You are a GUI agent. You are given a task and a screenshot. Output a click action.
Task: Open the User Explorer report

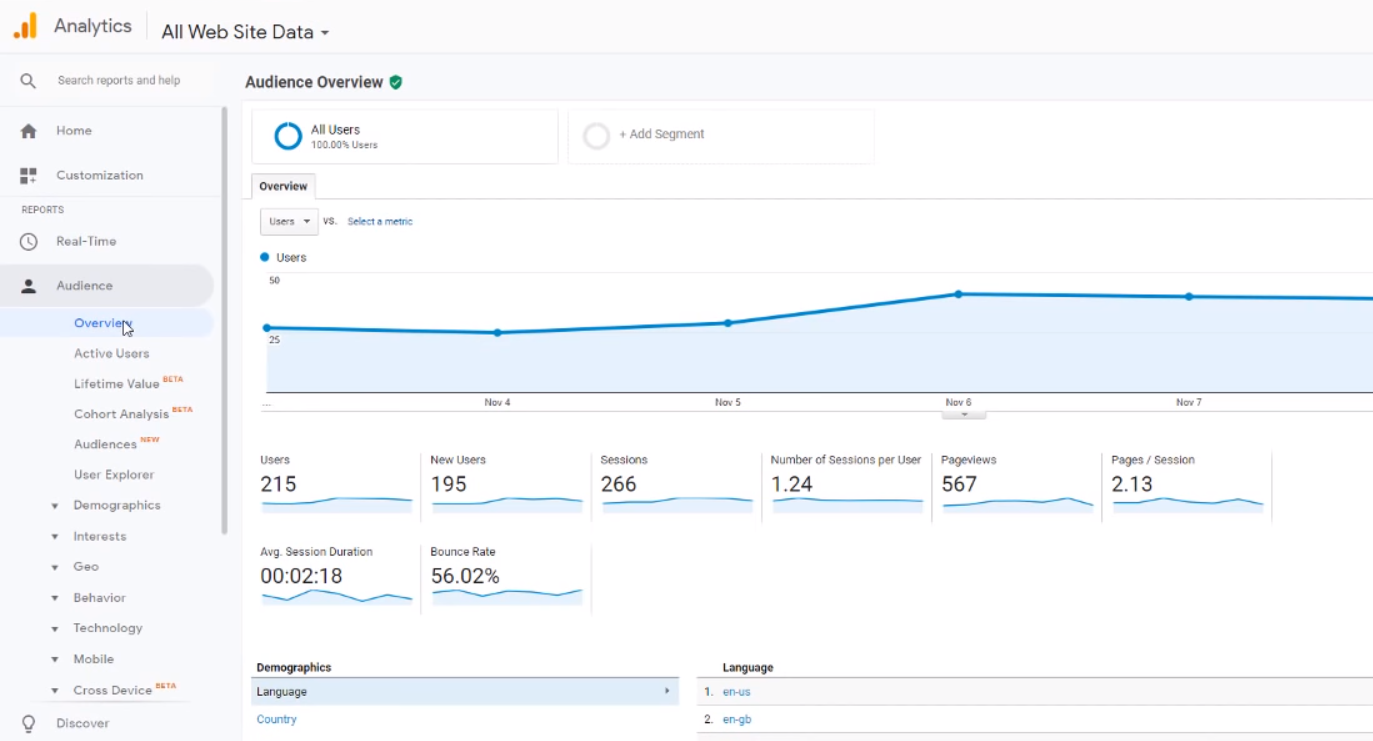114,475
